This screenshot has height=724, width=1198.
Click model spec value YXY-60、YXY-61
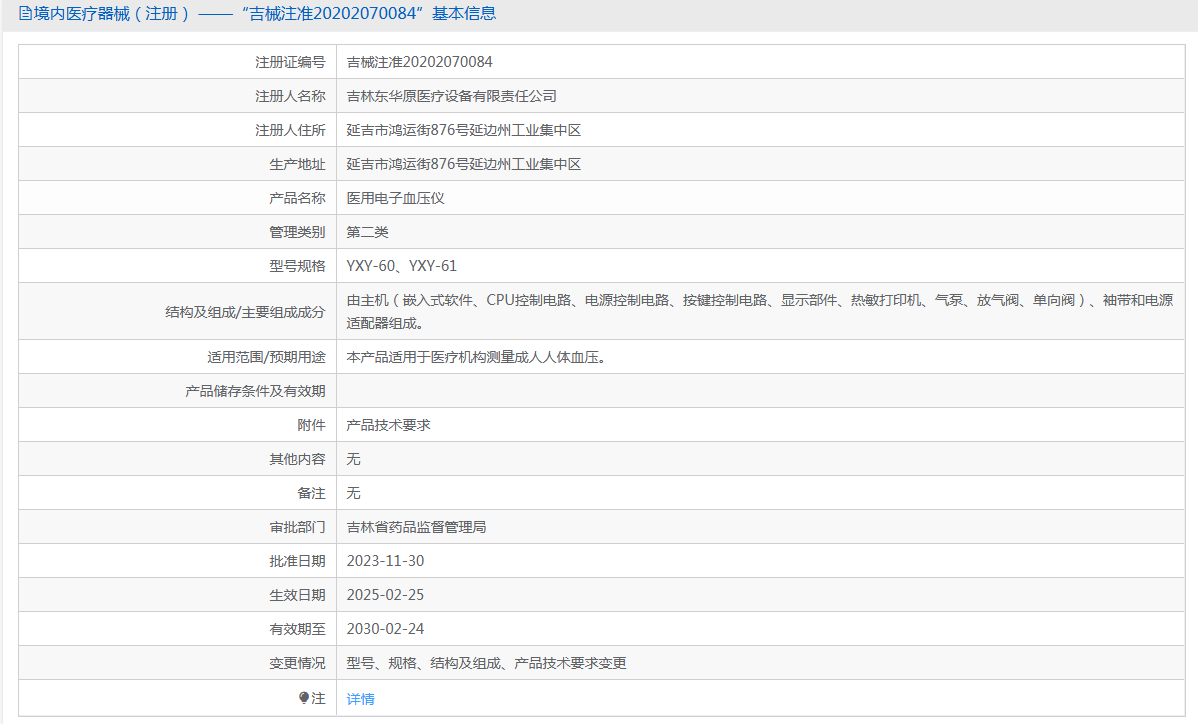tap(402, 266)
